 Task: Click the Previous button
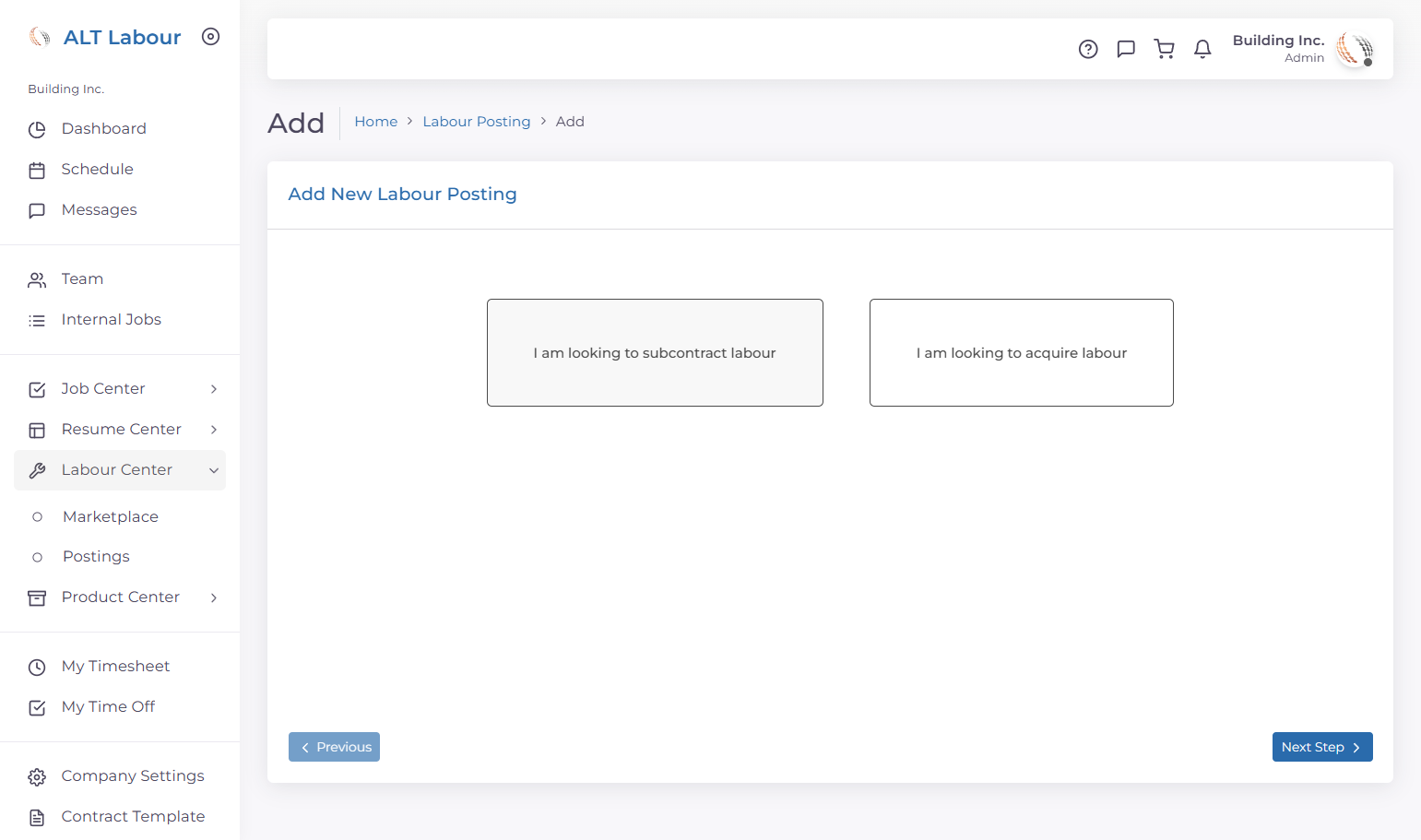click(334, 747)
